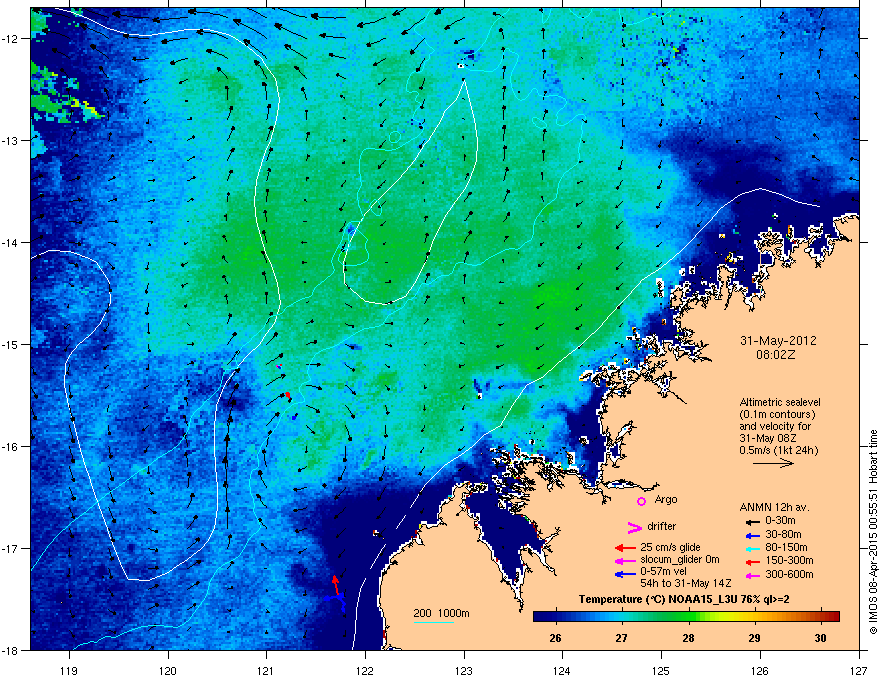Click the Temperature (°C) NOAA15_L3U title
Viewport: 880px width, 680px height.
pos(684,600)
